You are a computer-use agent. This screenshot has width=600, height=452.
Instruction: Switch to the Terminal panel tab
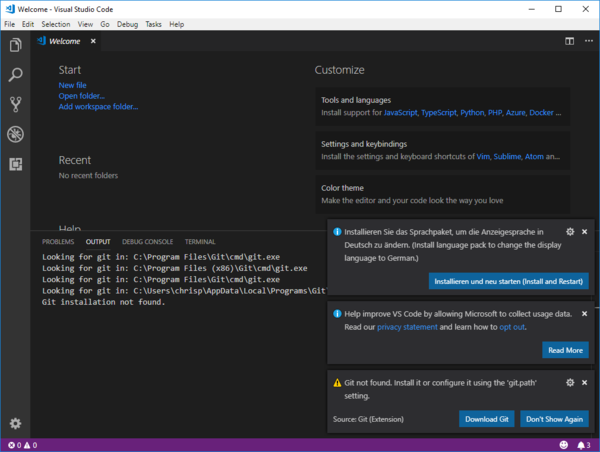pos(199,241)
